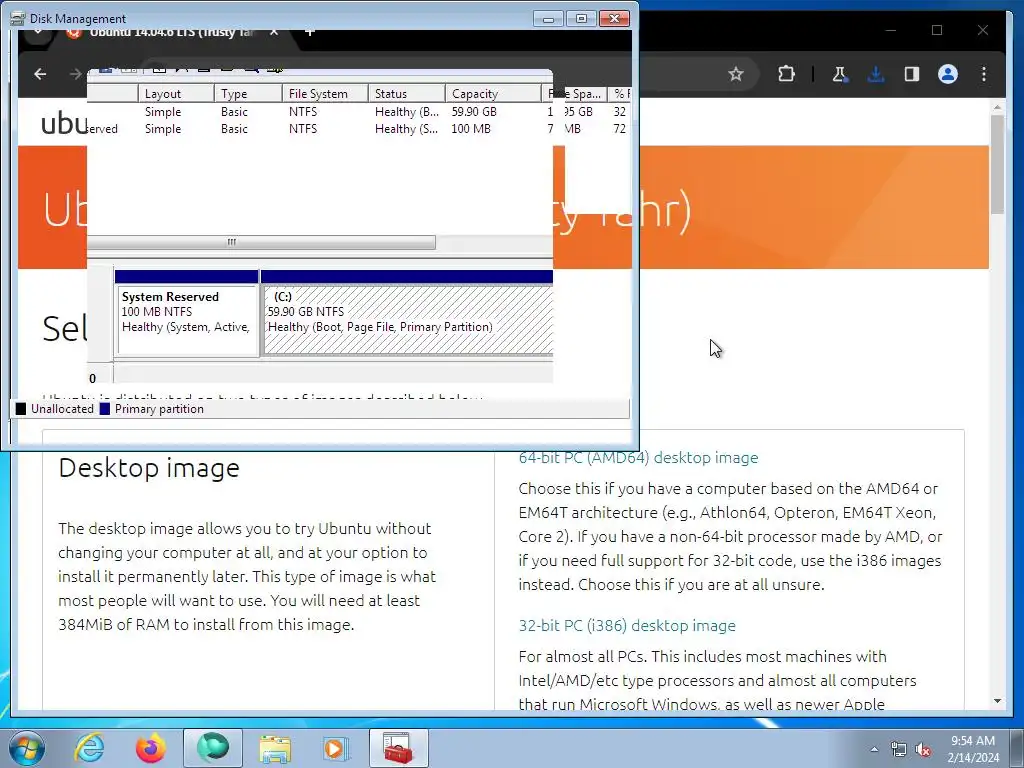Open the 64-bit PC (AMD64) desktop image link
1024x768 pixels.
click(x=638, y=458)
